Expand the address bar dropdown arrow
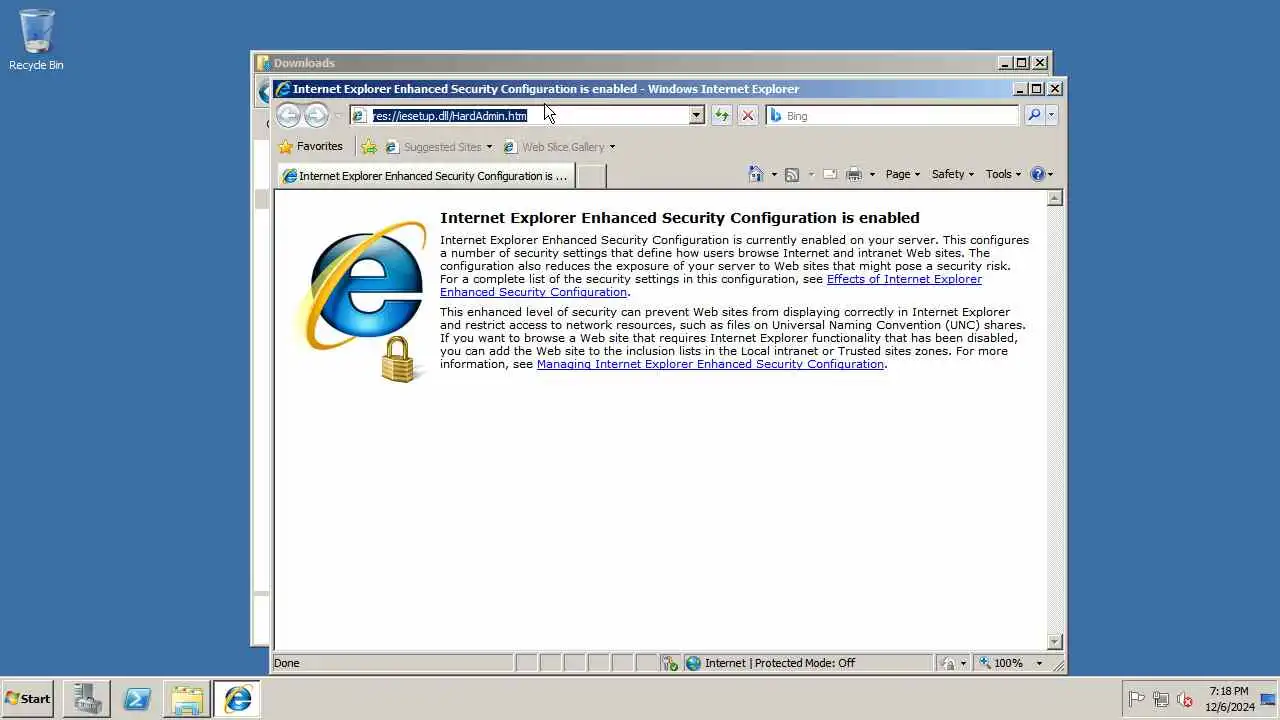 (697, 115)
